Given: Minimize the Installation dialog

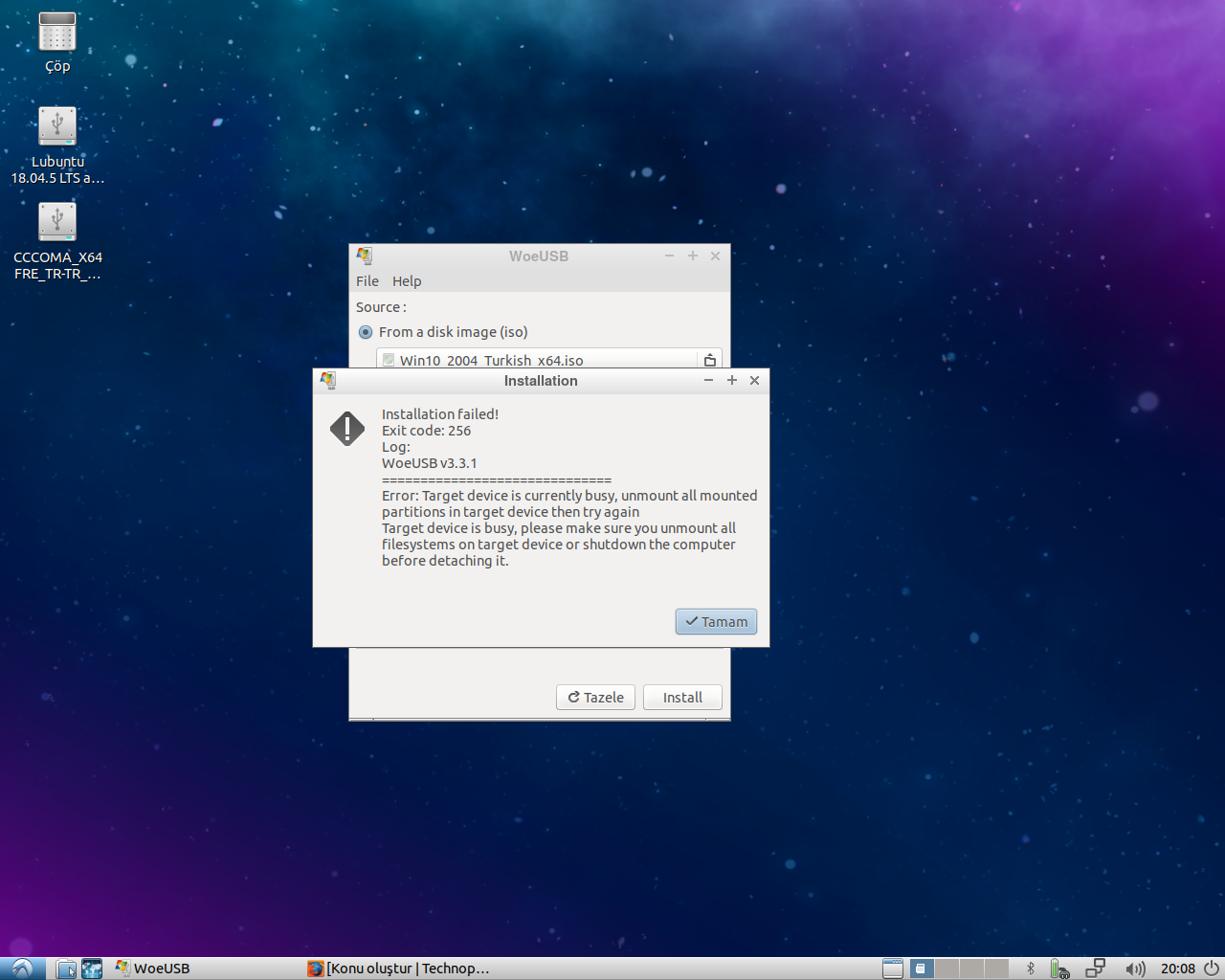Looking at the screenshot, I should tap(708, 380).
